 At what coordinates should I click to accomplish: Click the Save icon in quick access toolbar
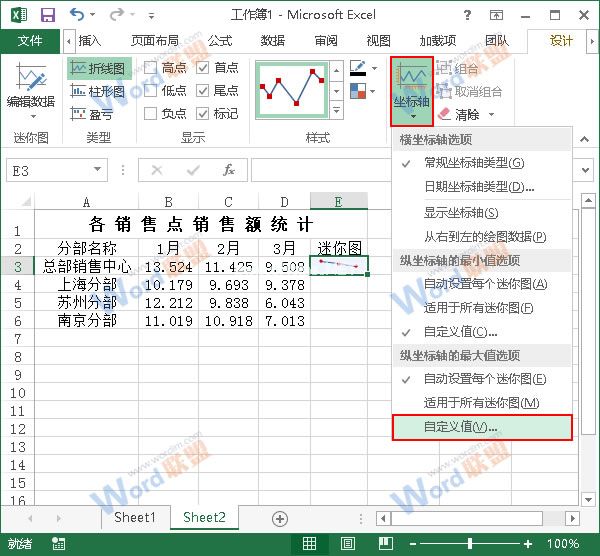(48, 15)
